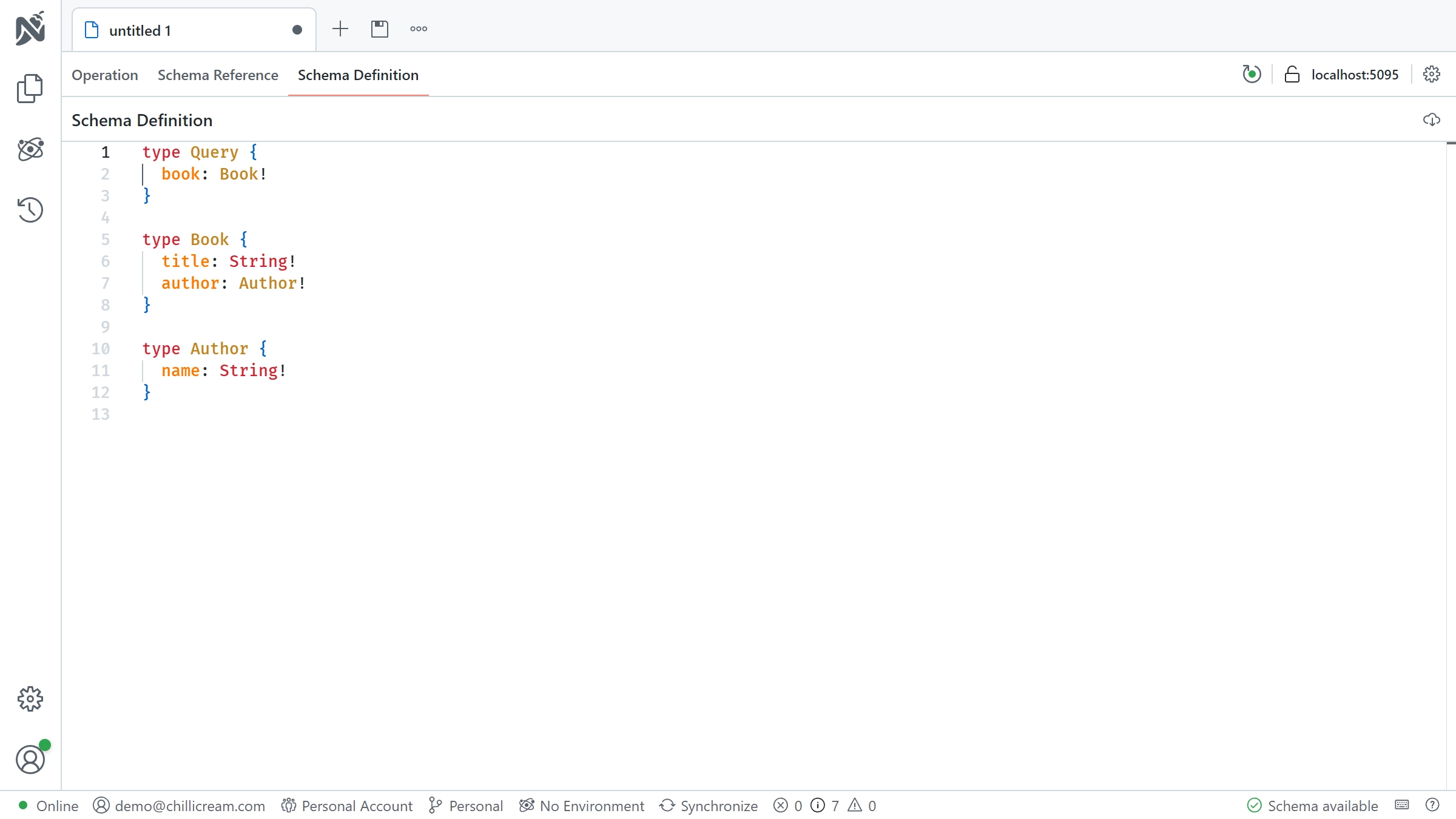Screen dimensions: 1456x819
Task: Switch to the Schema Reference tab
Action: coord(218,75)
